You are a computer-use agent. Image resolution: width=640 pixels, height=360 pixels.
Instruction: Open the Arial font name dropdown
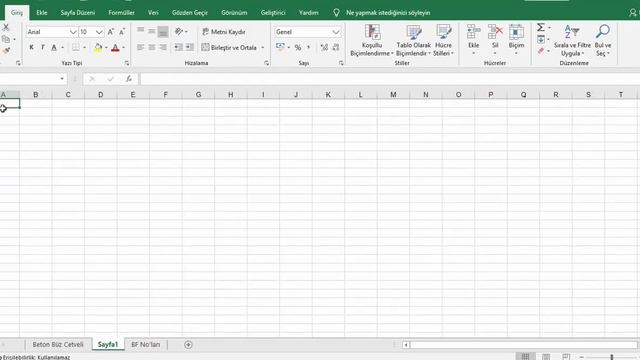click(x=73, y=32)
